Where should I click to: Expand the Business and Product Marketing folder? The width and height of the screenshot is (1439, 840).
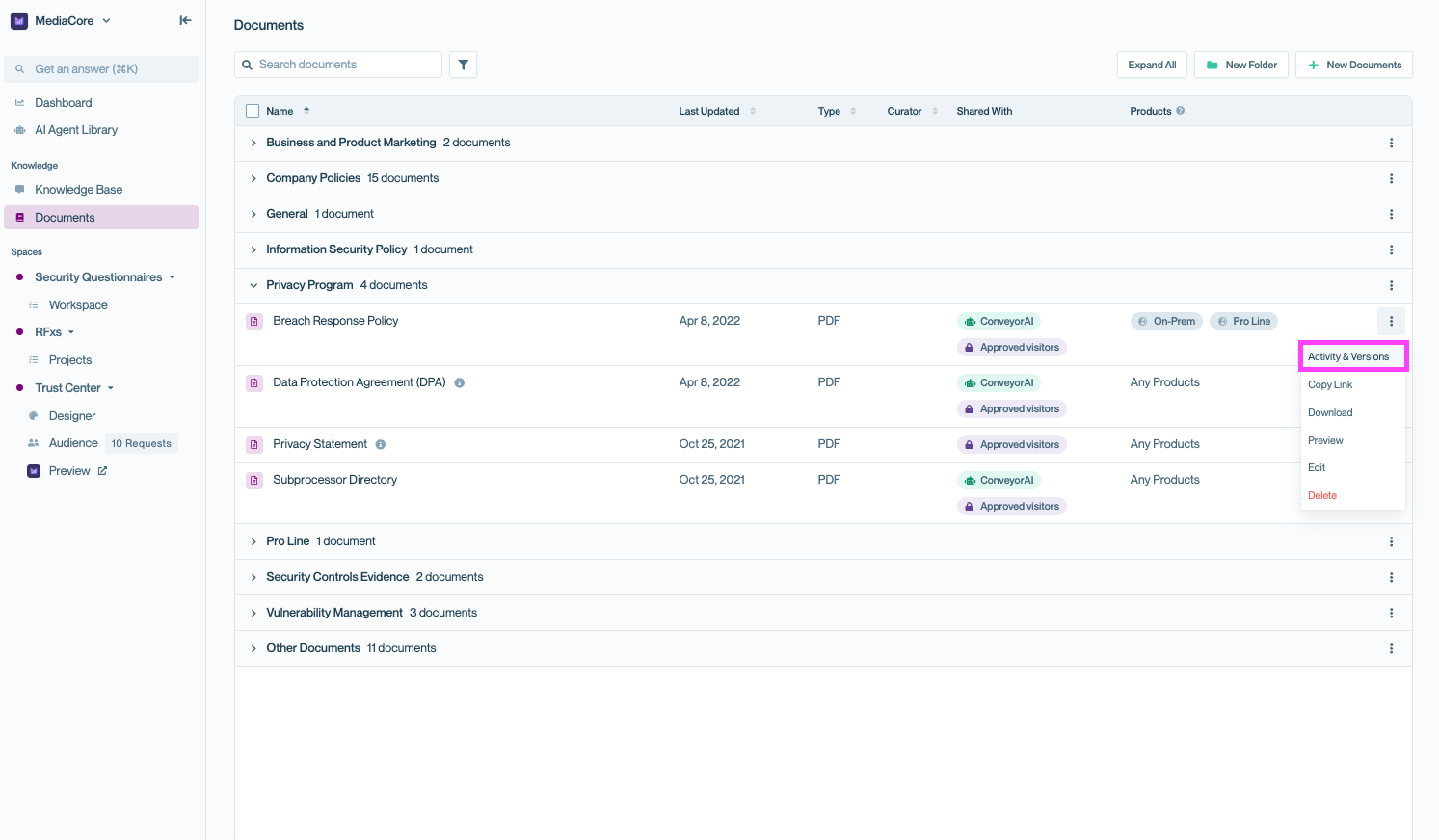(253, 143)
